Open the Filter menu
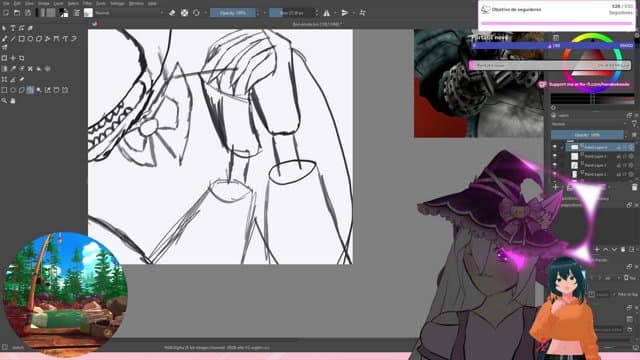The image size is (640, 360). point(87,3)
